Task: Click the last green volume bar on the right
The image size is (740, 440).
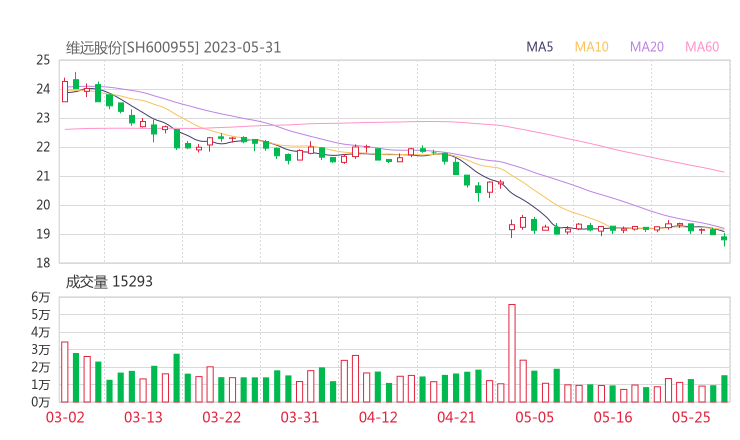Action: [724, 389]
